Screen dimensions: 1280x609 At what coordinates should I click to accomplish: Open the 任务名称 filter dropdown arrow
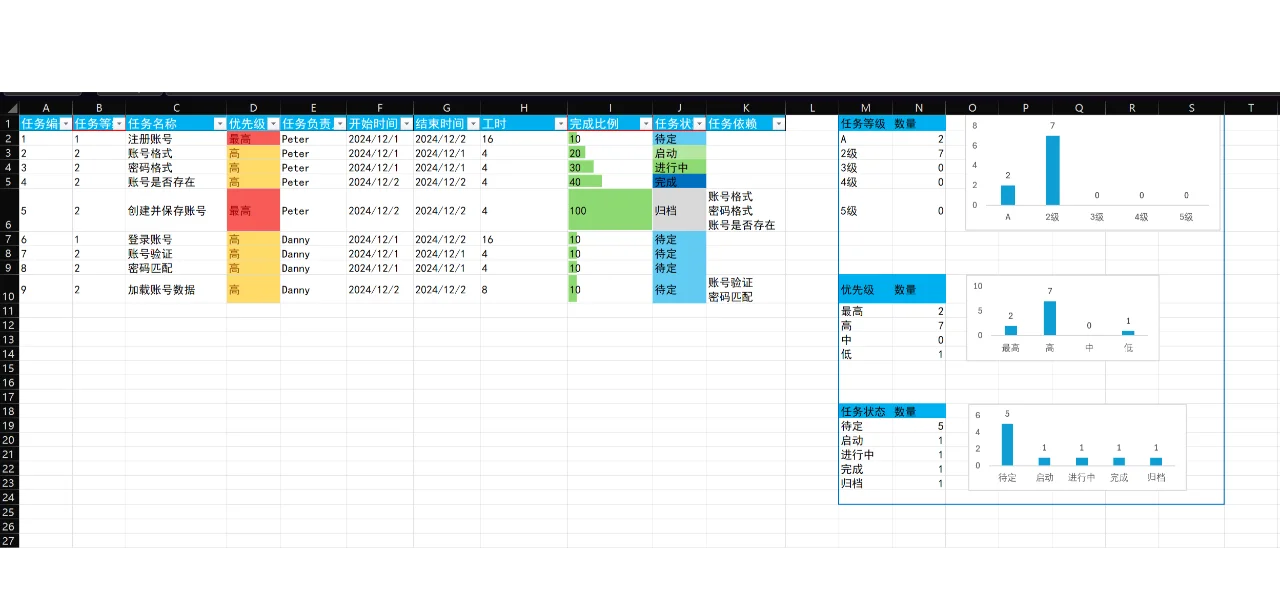click(x=220, y=124)
